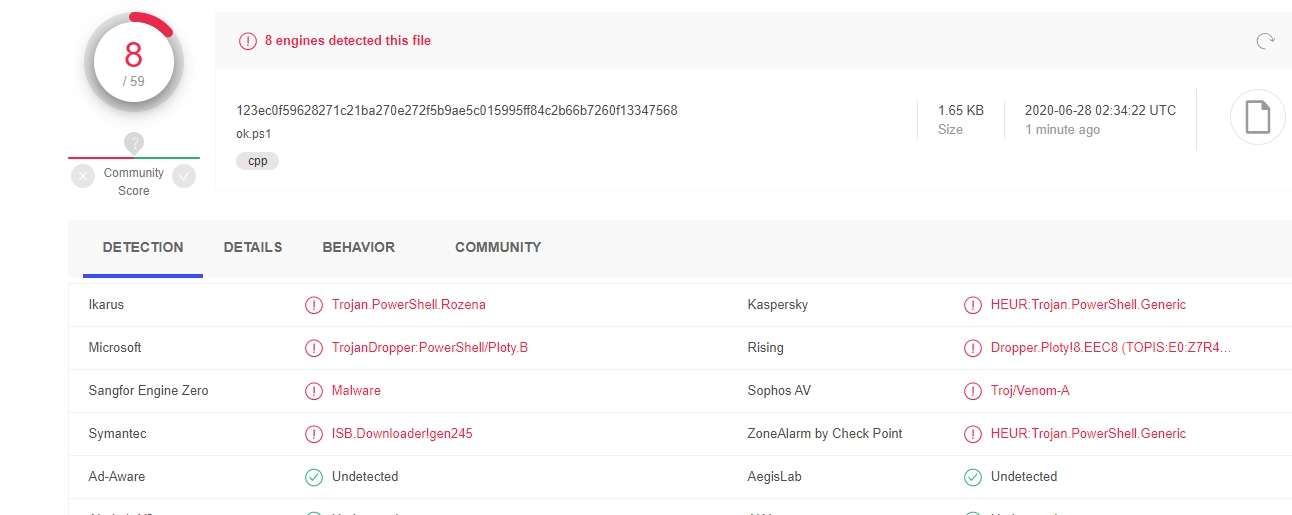Click the community score downvote X icon
This screenshot has height=515, width=1292.
pyautogui.click(x=83, y=177)
